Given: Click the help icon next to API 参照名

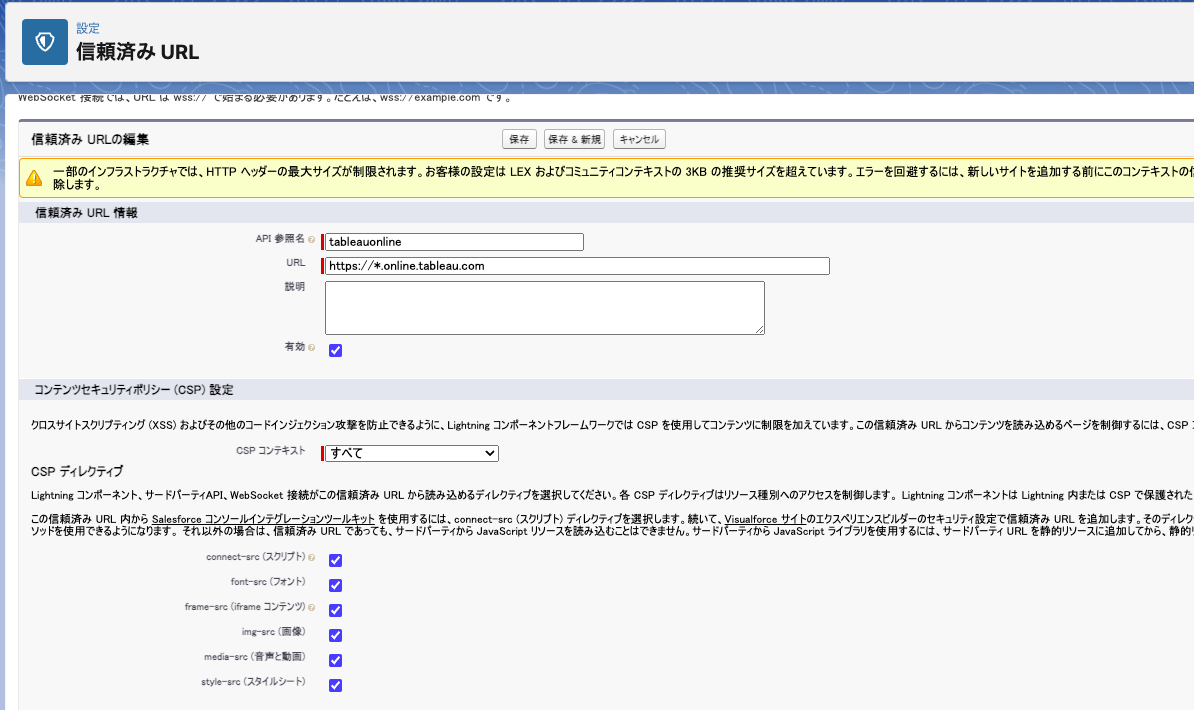Looking at the screenshot, I should click(x=311, y=240).
